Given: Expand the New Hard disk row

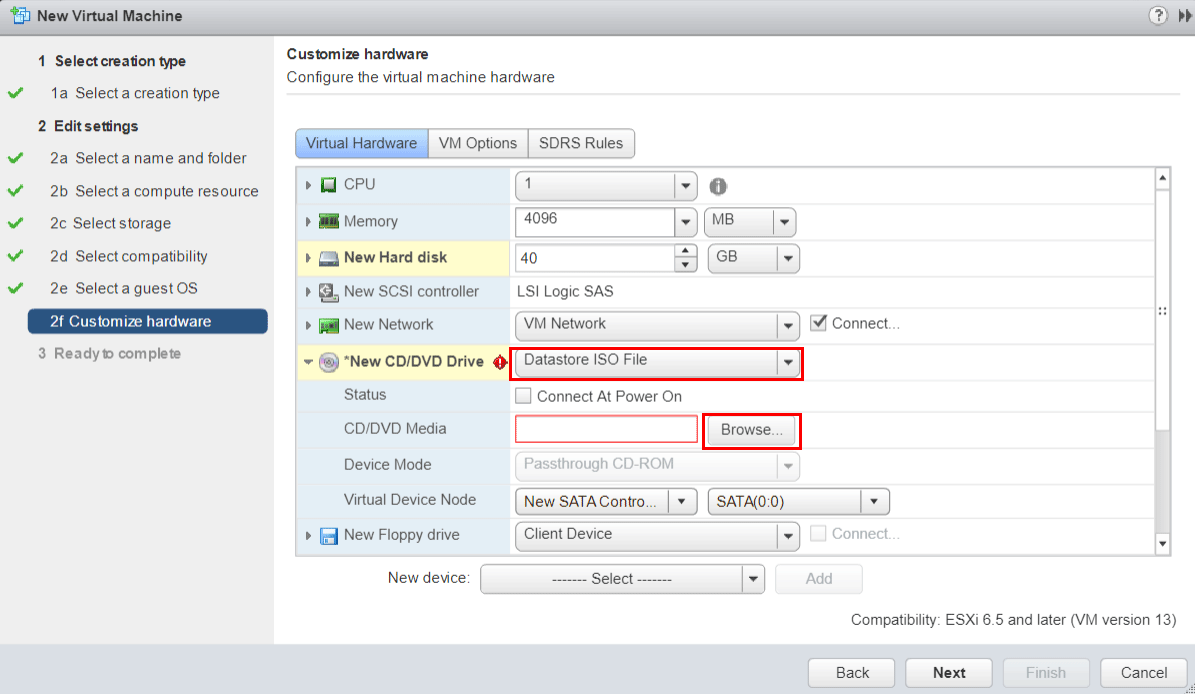Looking at the screenshot, I should click(308, 258).
